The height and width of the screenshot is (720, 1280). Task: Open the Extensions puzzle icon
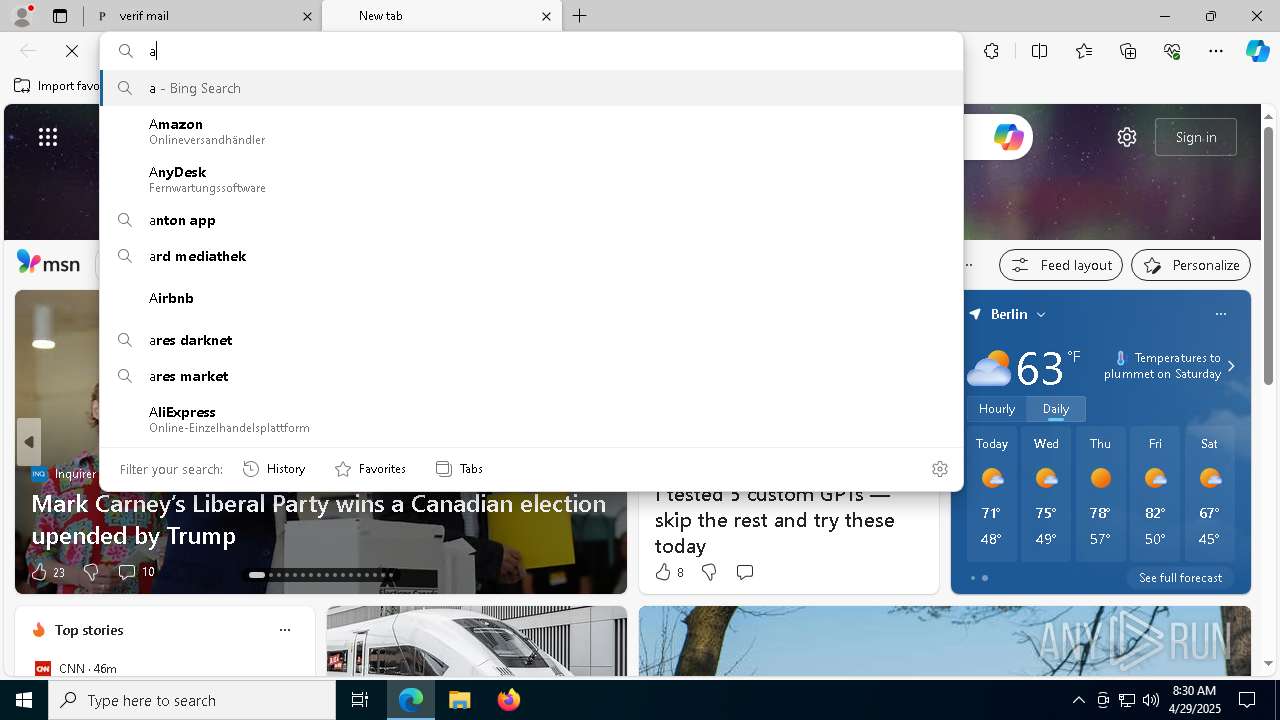pos(991,51)
